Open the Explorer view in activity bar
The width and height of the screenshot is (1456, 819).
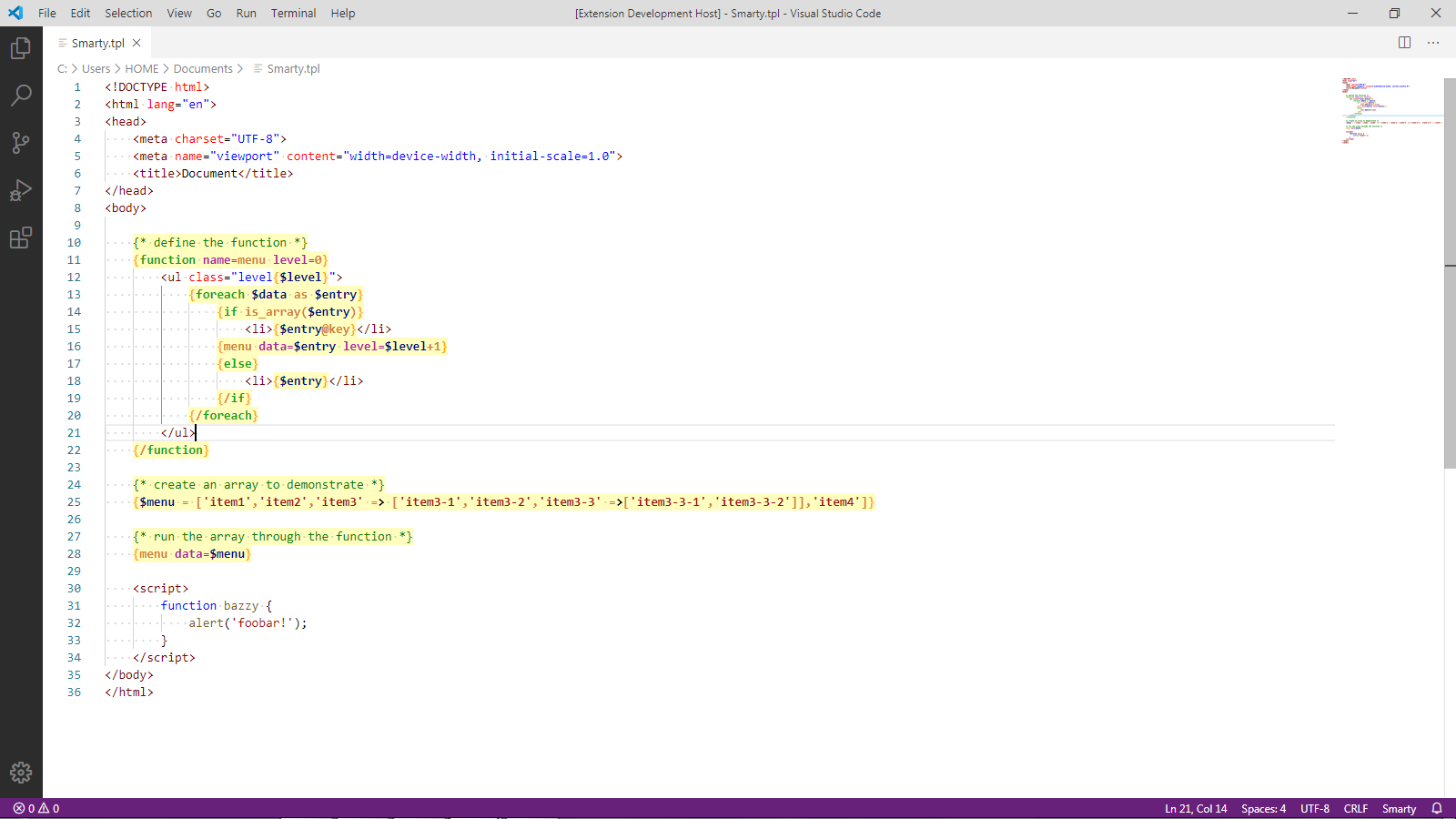click(21, 47)
